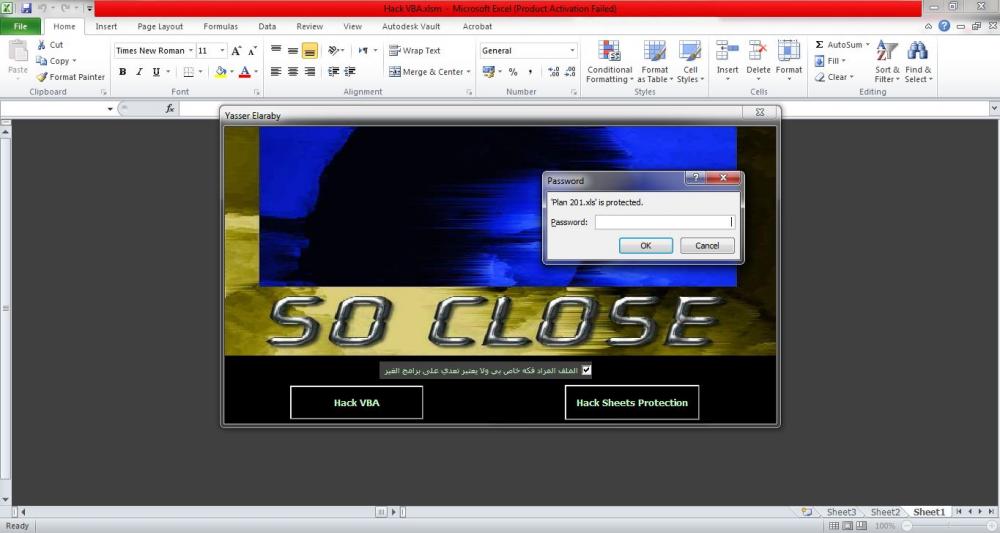Increase font size with Grow Font icon
This screenshot has height=533, width=1000.
[236, 51]
